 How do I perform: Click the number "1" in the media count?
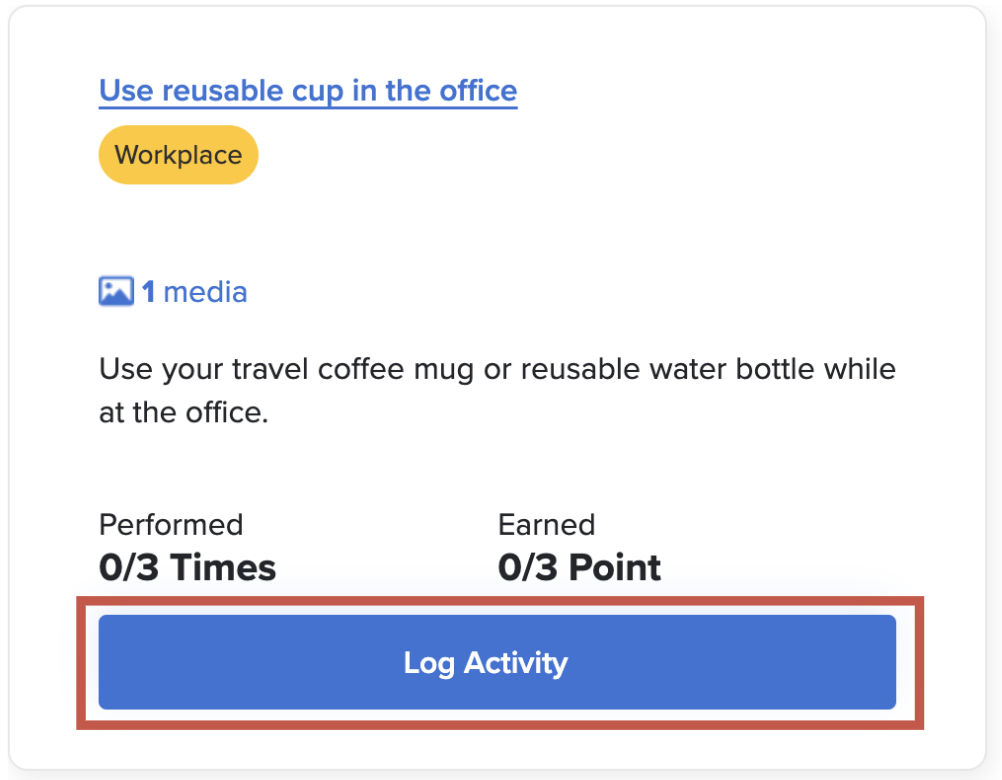(148, 292)
